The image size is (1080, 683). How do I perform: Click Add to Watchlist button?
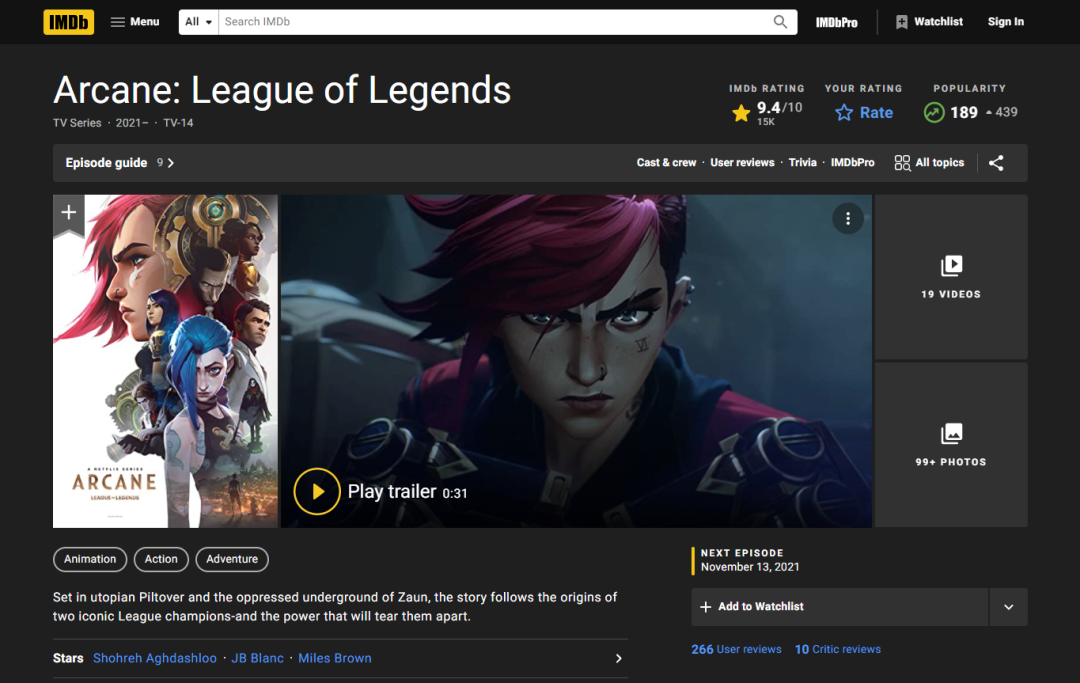pyautogui.click(x=840, y=607)
